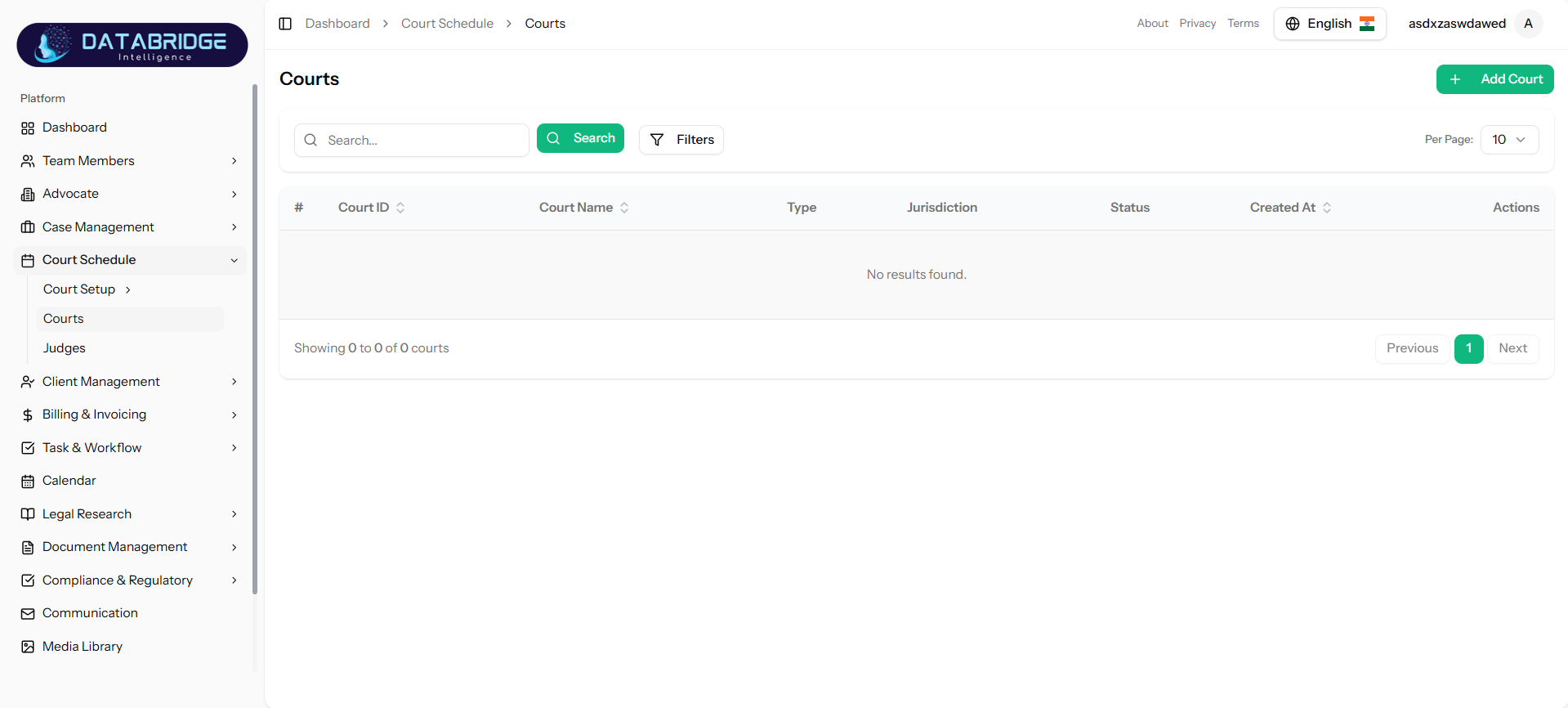
Task: Go to Court Schedule breadcrumb
Action: [x=447, y=24]
